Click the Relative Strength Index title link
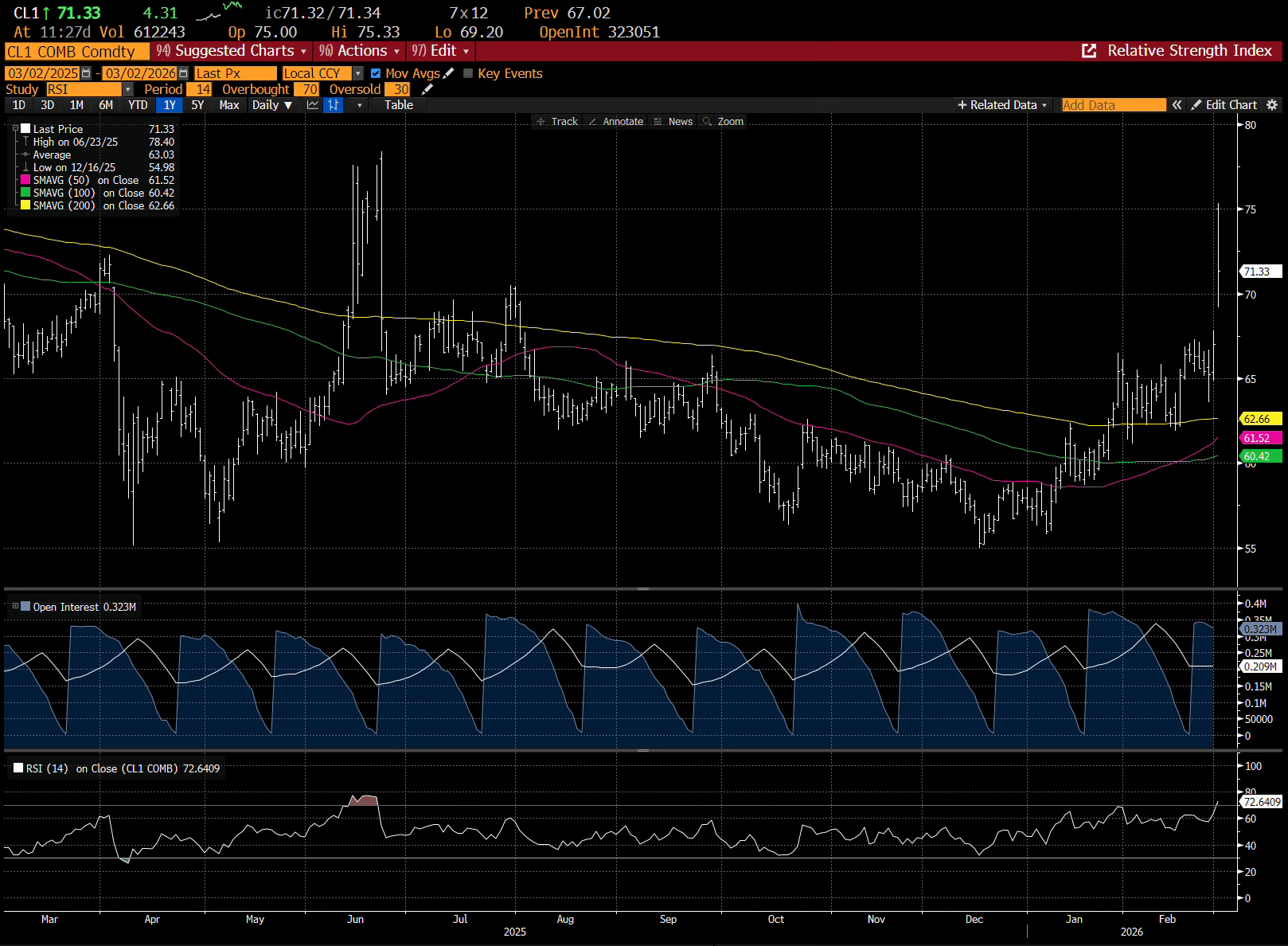1288x946 pixels. pos(1190,51)
